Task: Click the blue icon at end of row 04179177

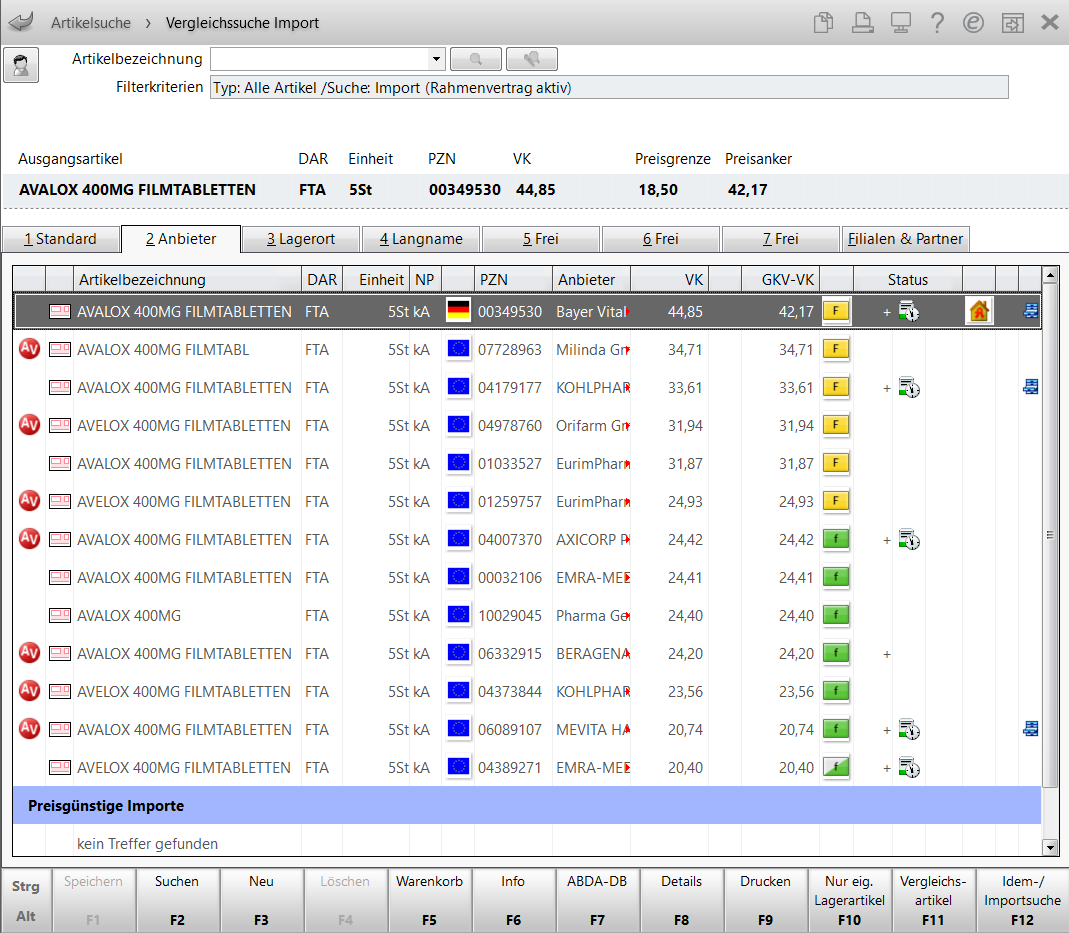Action: tap(1031, 387)
